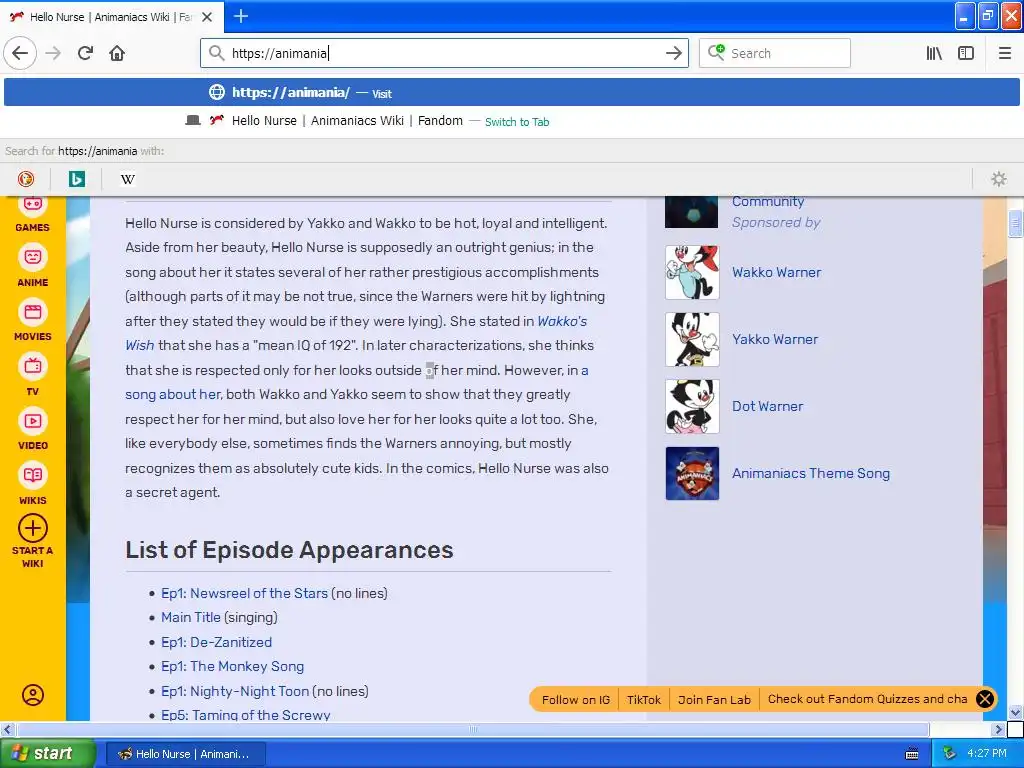1024x768 pixels.
Task: Click Check out Fandom Quizzes button
Action: click(x=867, y=699)
